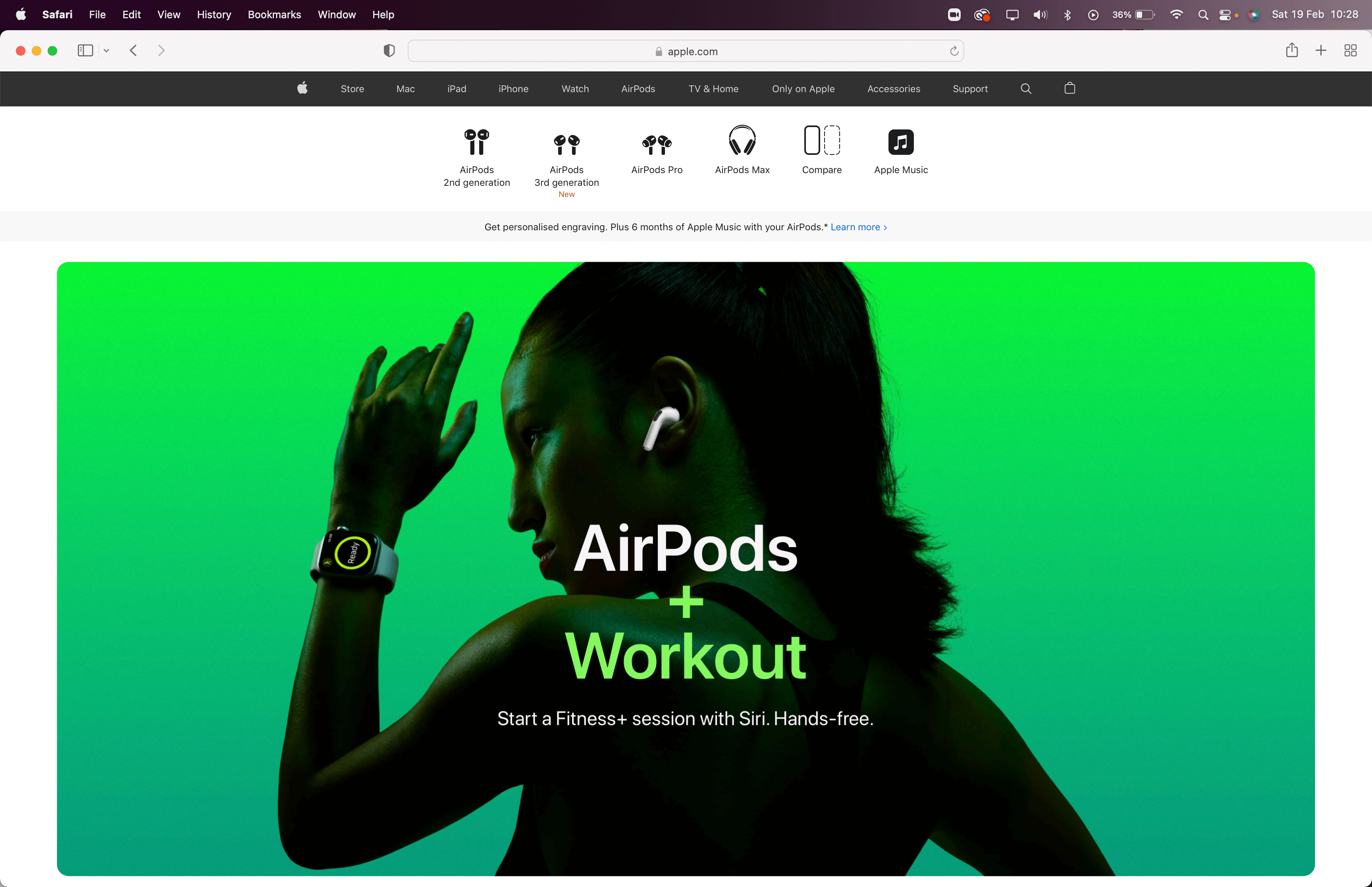Go to iPhone in Apple navigation
1372x887 pixels.
[513, 89]
